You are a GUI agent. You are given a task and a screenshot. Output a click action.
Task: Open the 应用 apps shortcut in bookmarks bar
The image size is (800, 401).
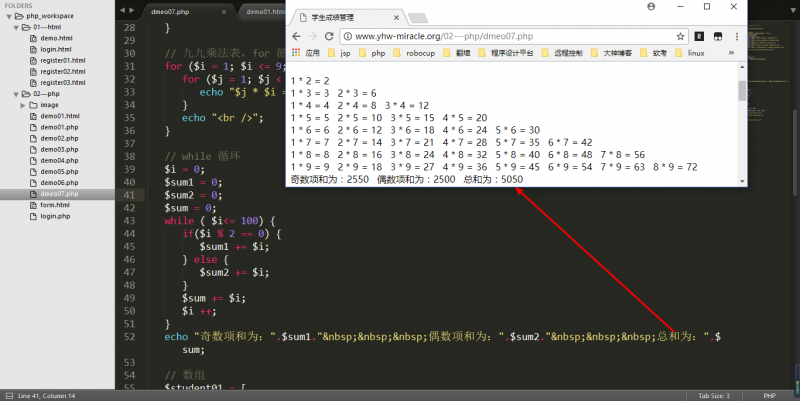click(304, 53)
